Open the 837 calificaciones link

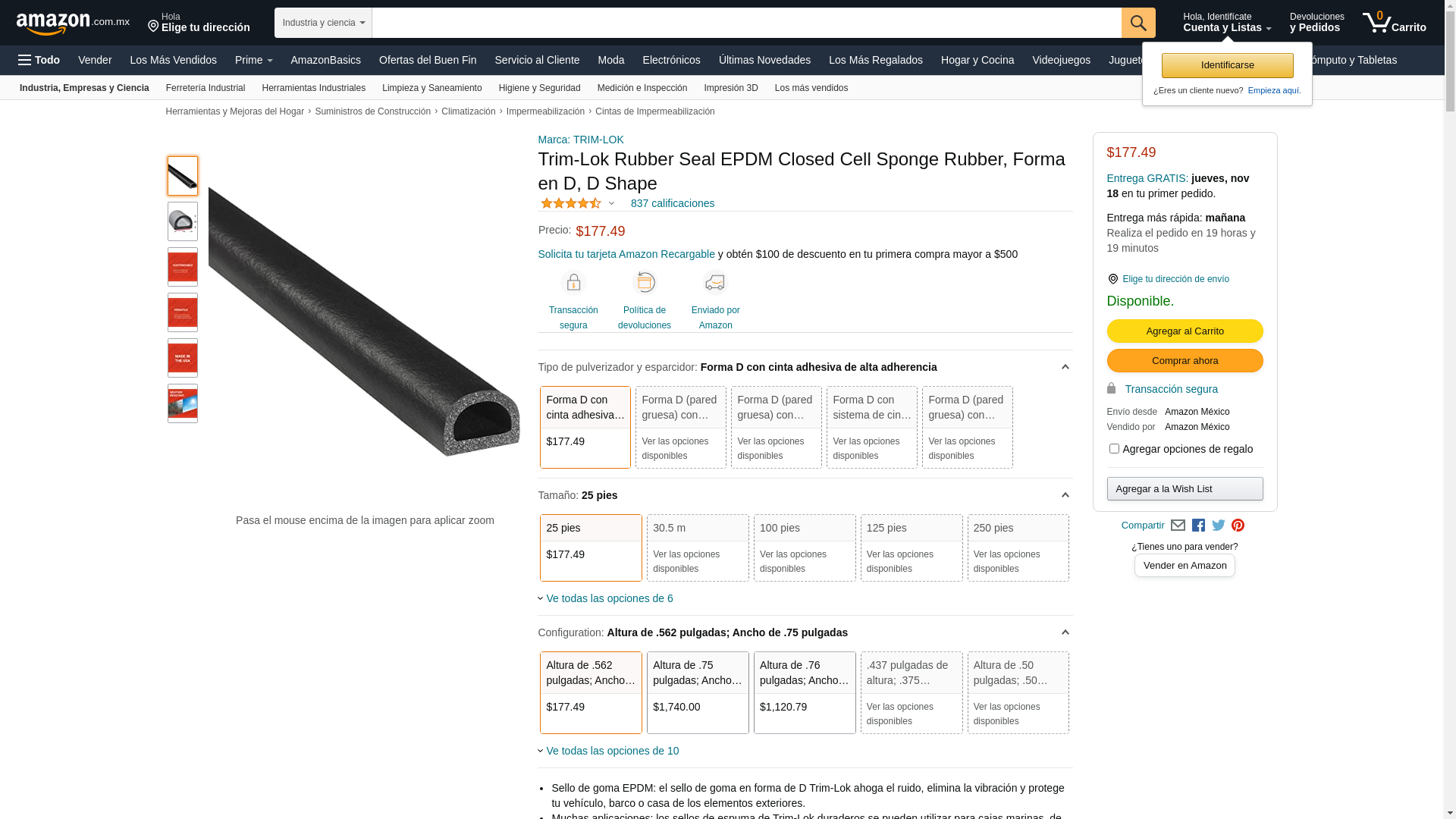672,203
